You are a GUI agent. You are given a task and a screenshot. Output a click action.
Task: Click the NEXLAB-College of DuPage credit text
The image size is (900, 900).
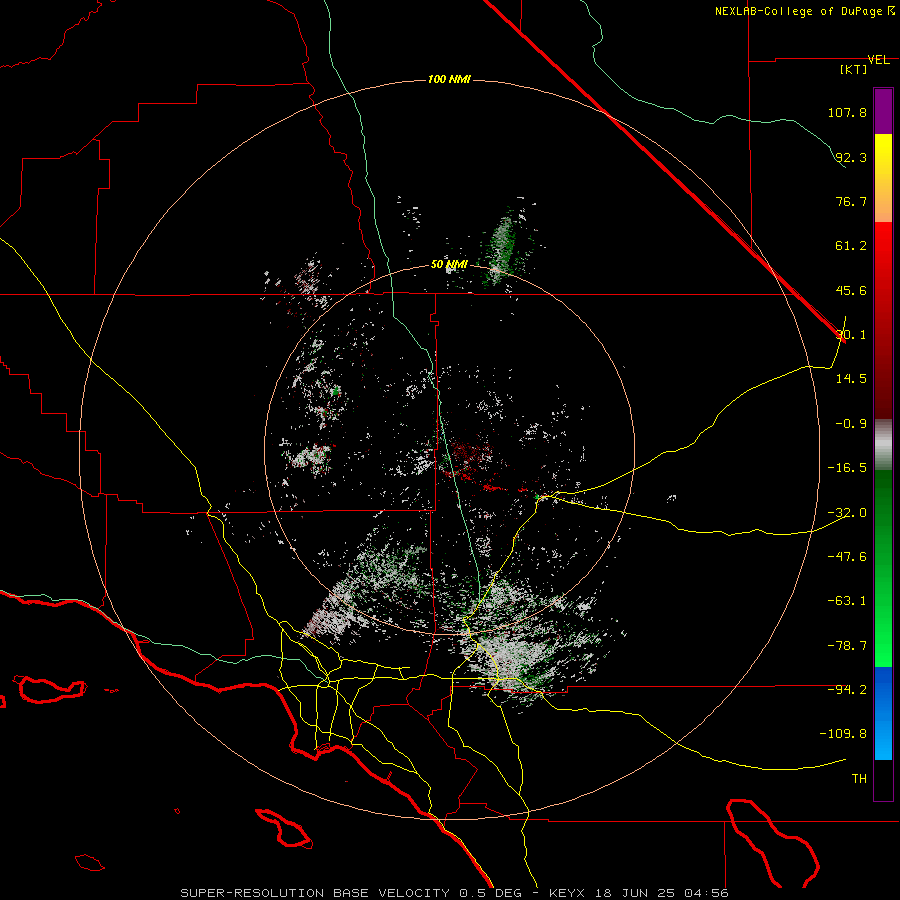click(798, 11)
